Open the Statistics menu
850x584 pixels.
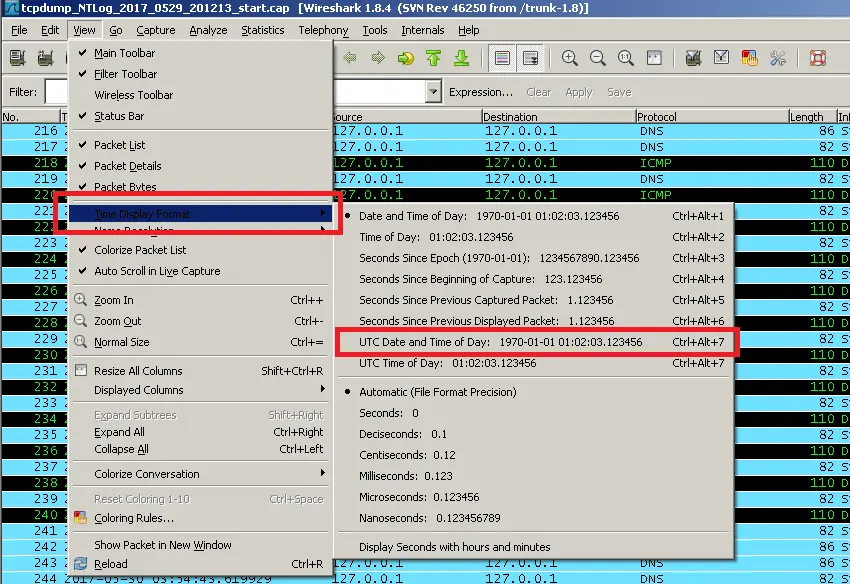(x=262, y=30)
